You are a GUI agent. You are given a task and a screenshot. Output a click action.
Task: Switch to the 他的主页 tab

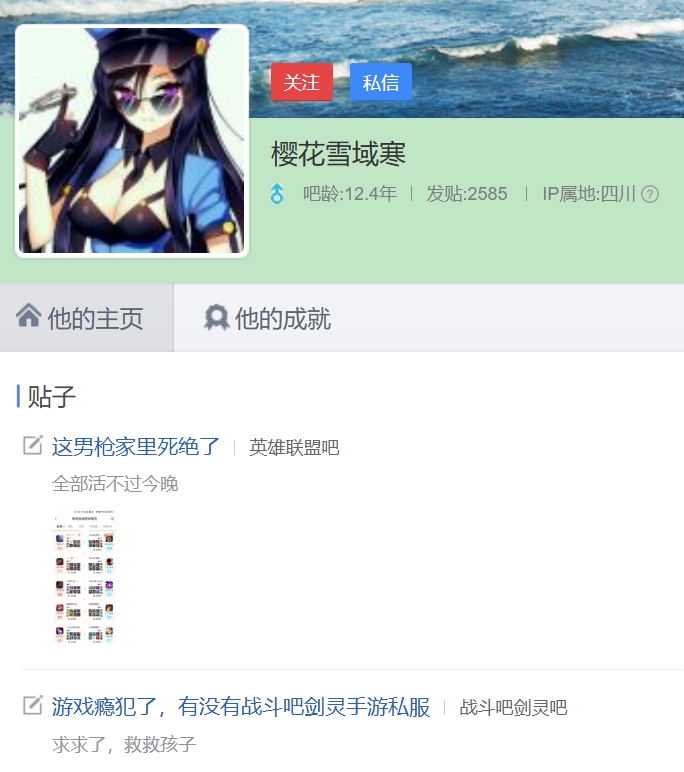coord(87,318)
